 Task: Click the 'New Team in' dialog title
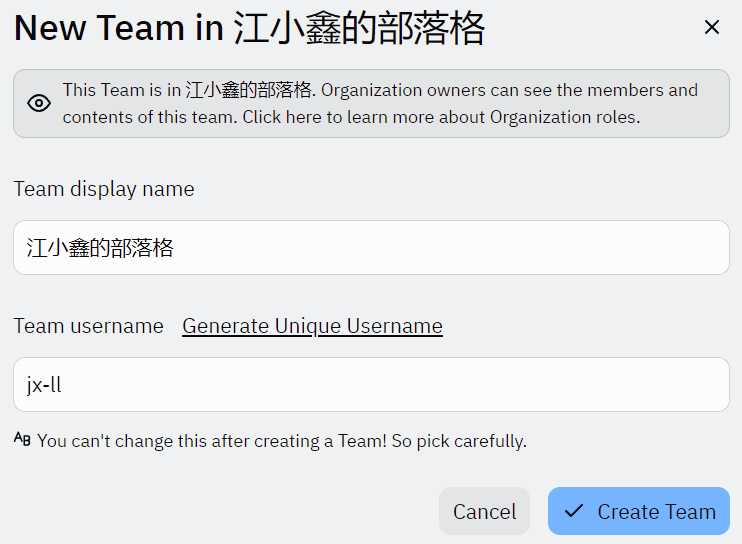pyautogui.click(x=119, y=28)
